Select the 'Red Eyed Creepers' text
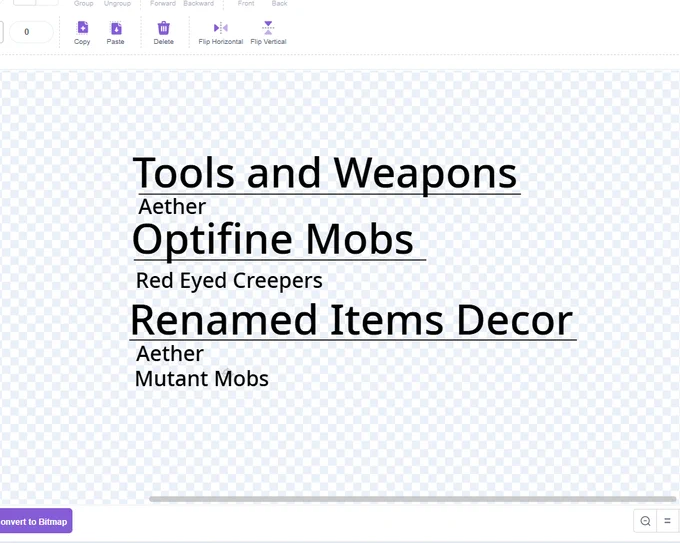680x543 pixels. [x=229, y=281]
